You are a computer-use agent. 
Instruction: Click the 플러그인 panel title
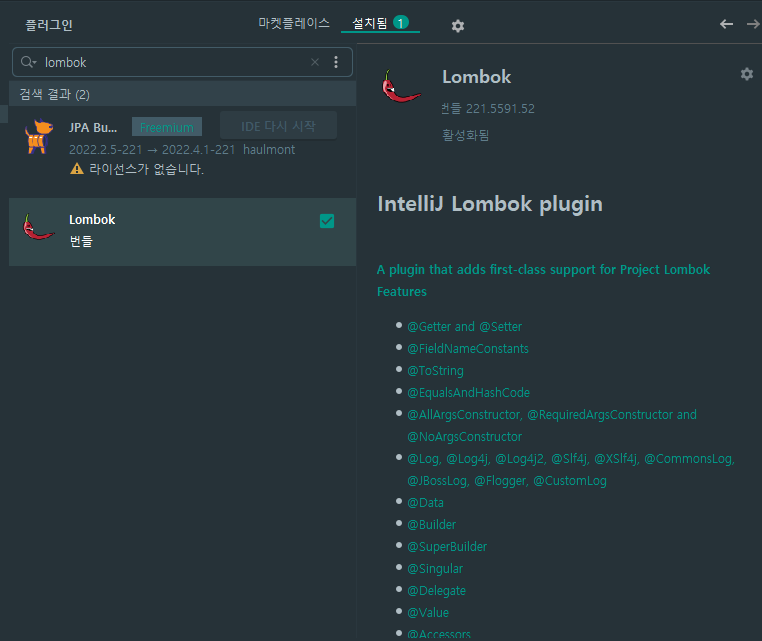(49, 25)
